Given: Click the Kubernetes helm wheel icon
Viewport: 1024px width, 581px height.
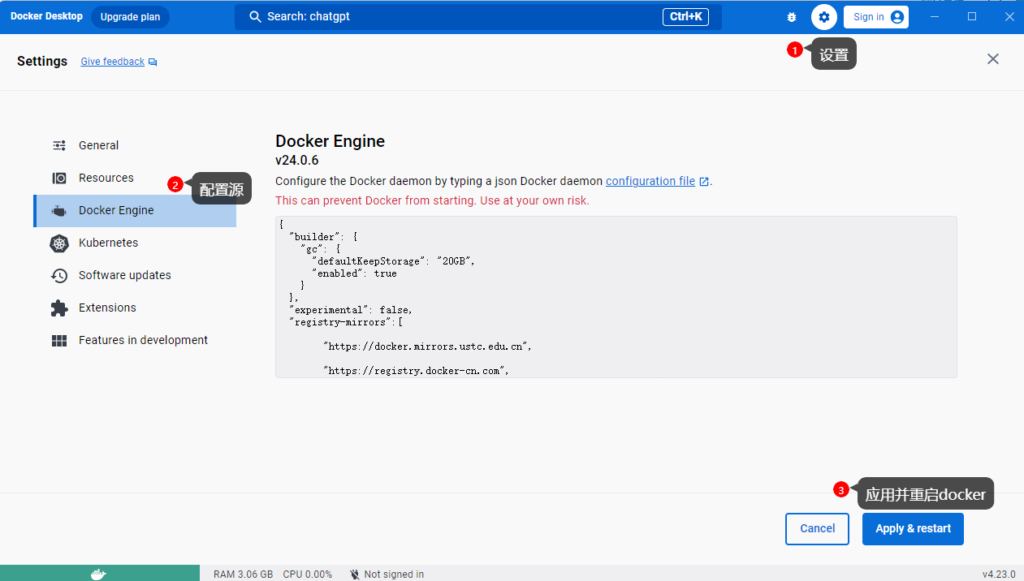Looking at the screenshot, I should [59, 243].
